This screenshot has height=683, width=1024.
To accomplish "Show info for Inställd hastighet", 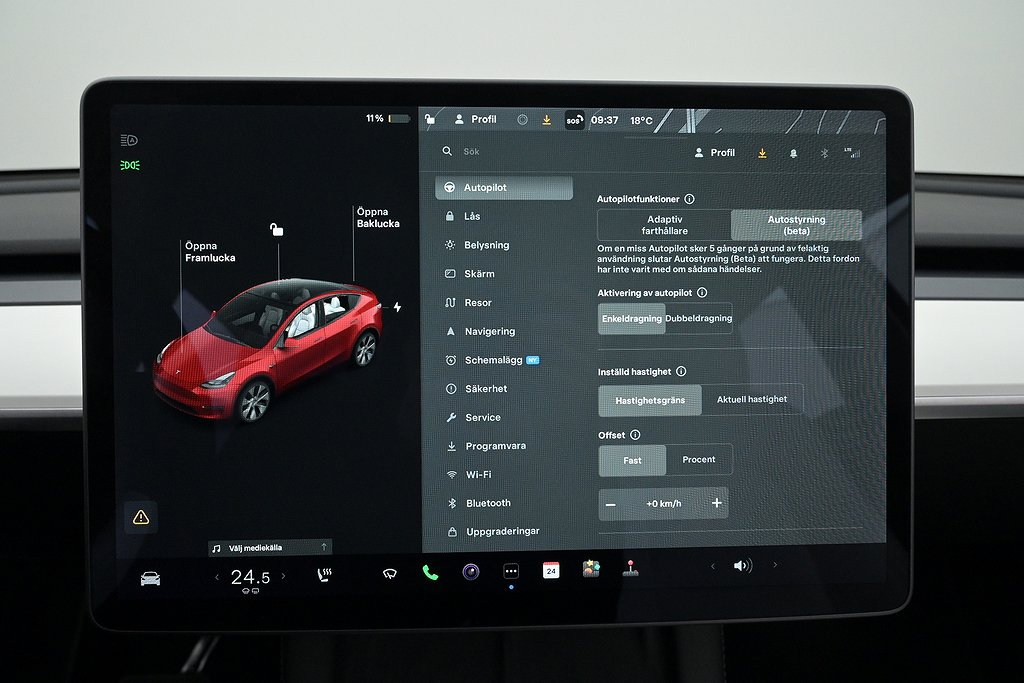I will (681, 371).
